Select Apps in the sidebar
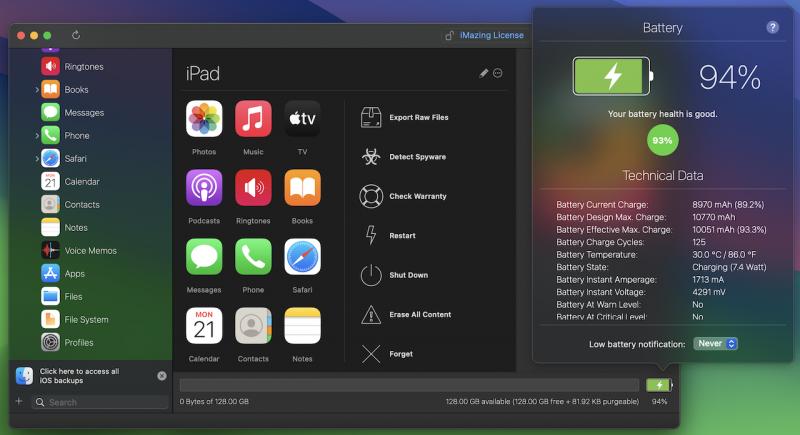 (63, 273)
